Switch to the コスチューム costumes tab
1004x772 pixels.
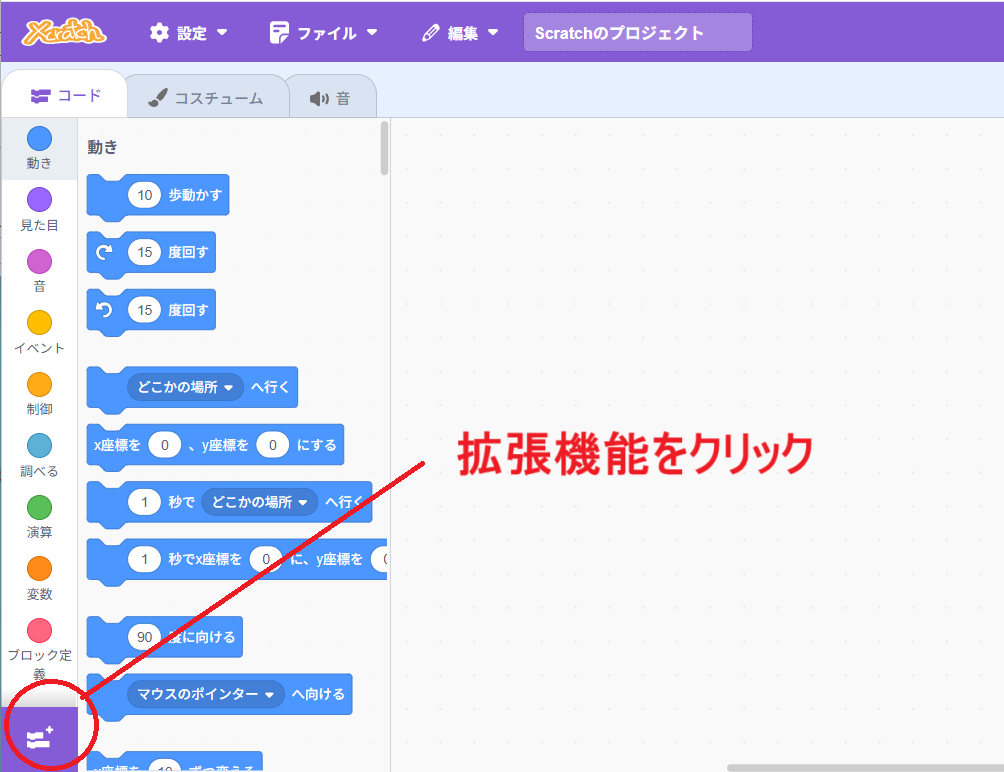pyautogui.click(x=205, y=98)
